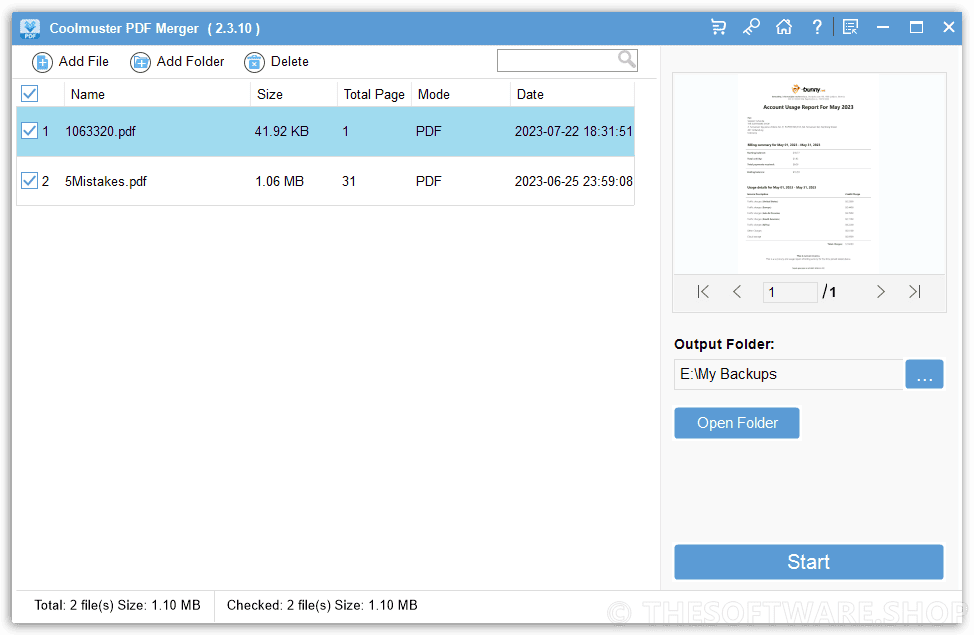Sort by the Date column header
Image resolution: width=974 pixels, height=635 pixels.
572,94
